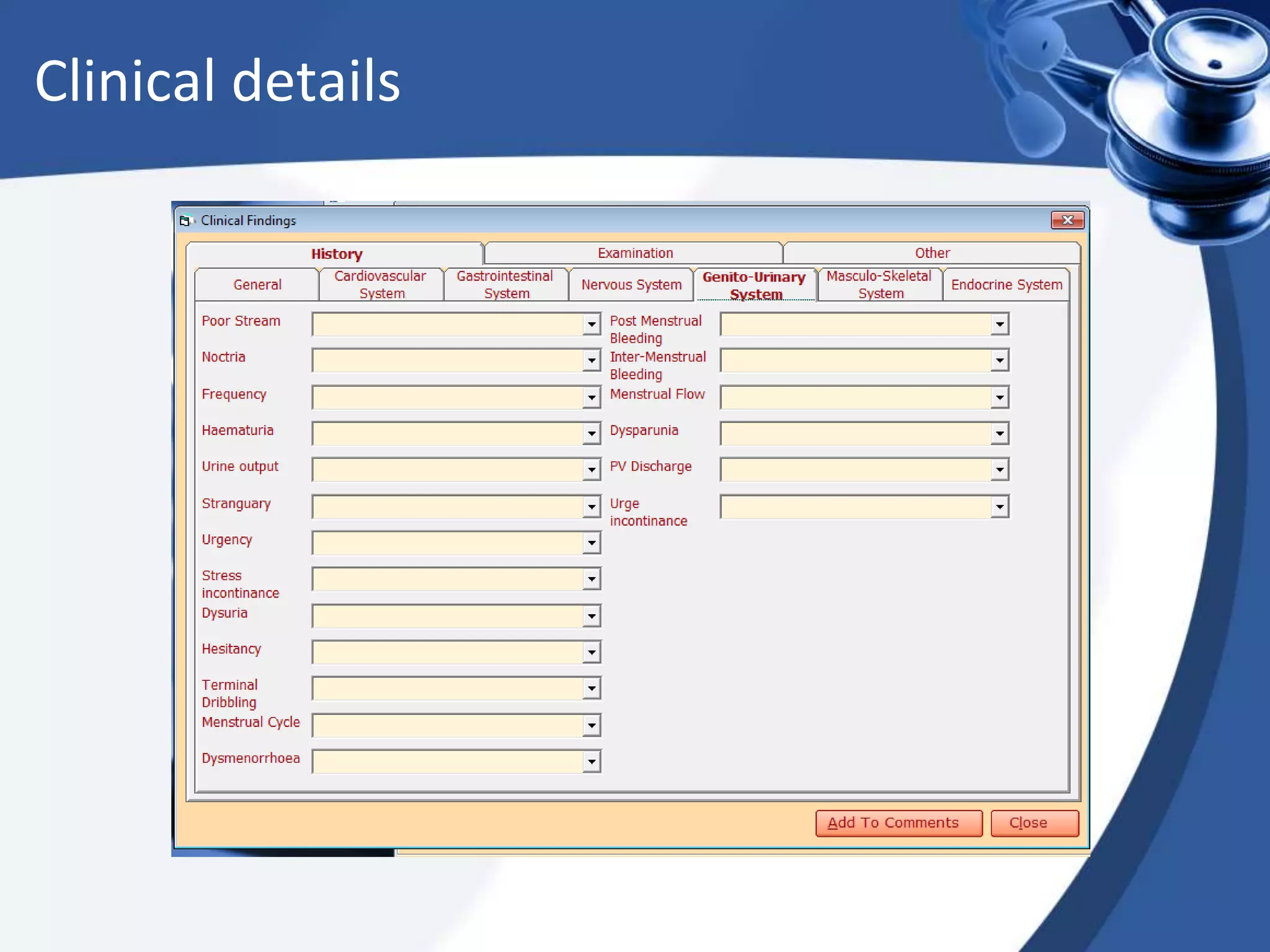
Task: Select the Masculo-Skeletal System tab
Action: click(x=879, y=284)
